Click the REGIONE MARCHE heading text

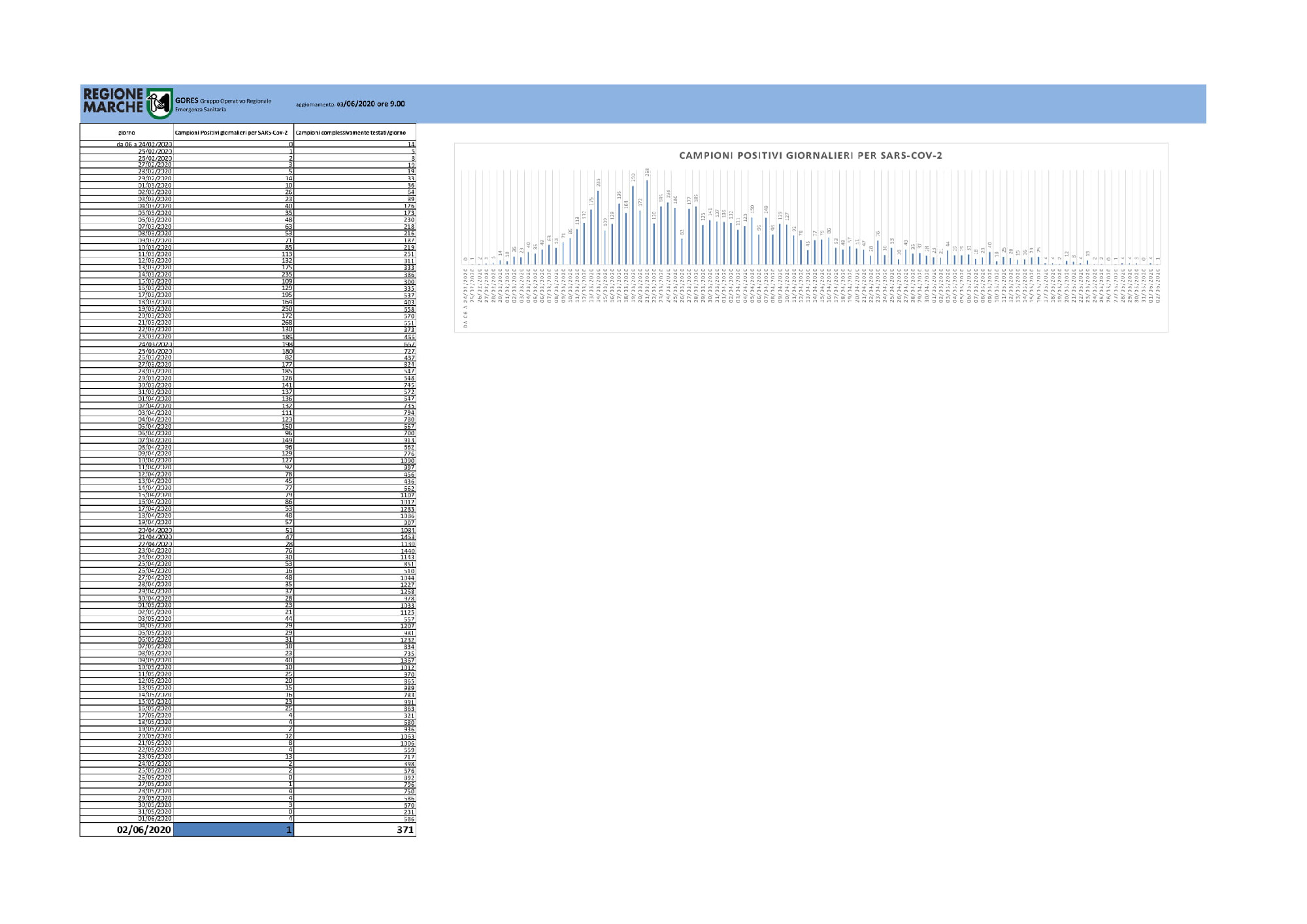tap(113, 101)
